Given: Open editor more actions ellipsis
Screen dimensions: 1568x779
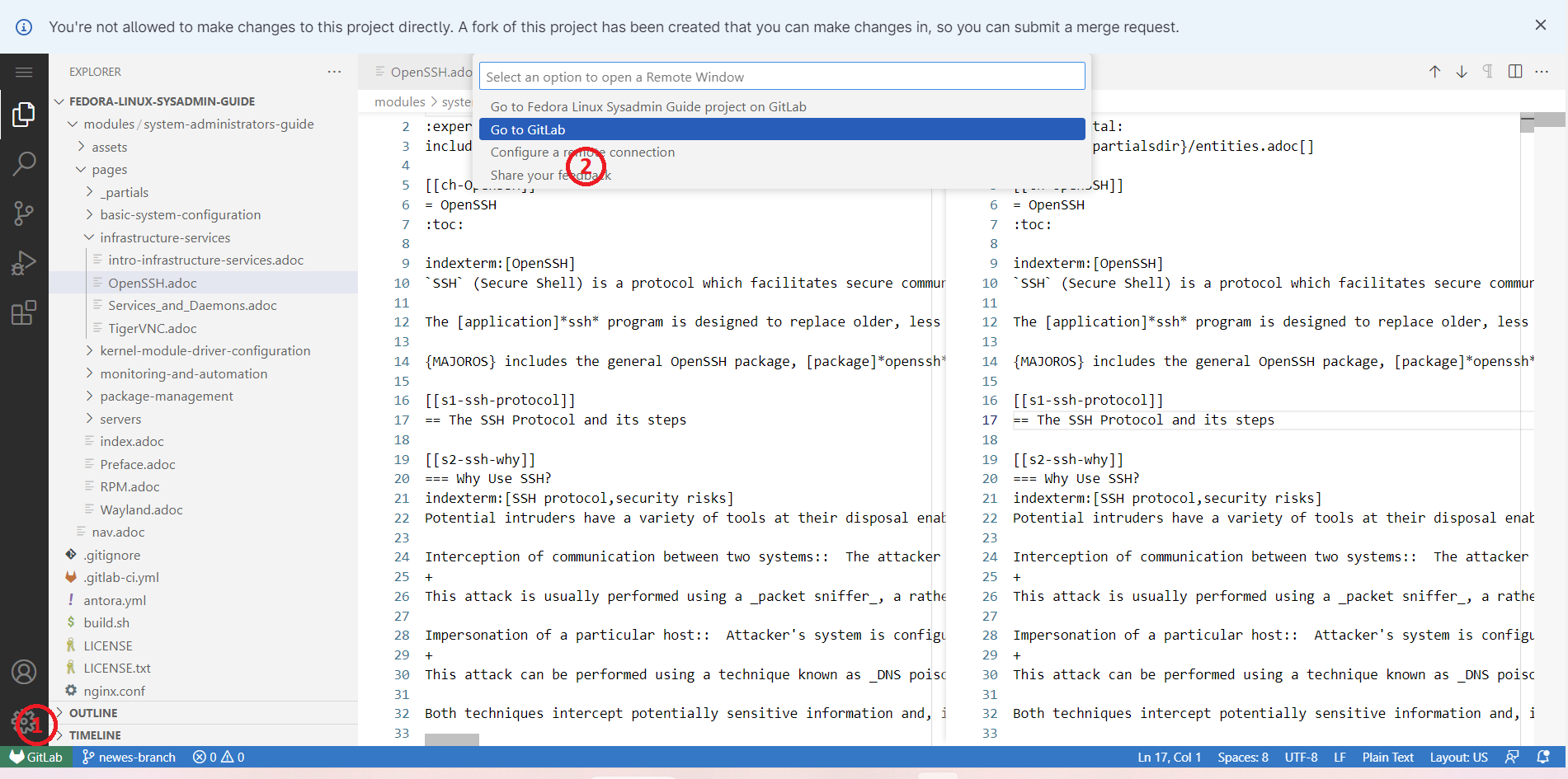Looking at the screenshot, I should click(1542, 72).
